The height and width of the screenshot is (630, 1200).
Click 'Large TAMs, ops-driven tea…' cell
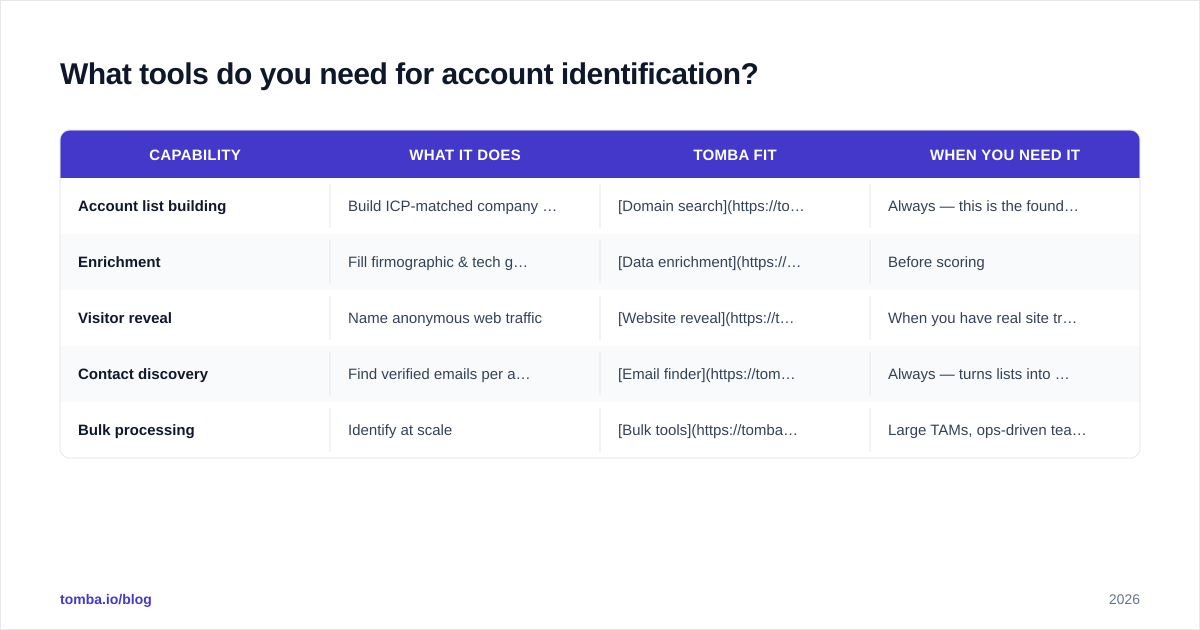tap(1005, 430)
